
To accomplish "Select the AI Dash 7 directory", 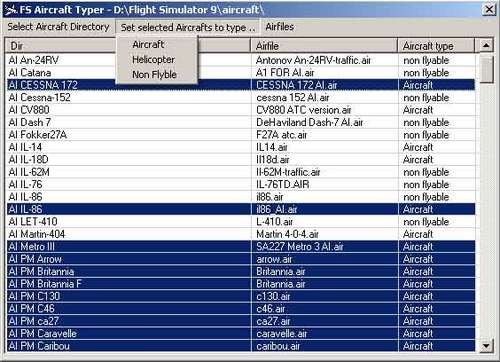I will coord(30,122).
